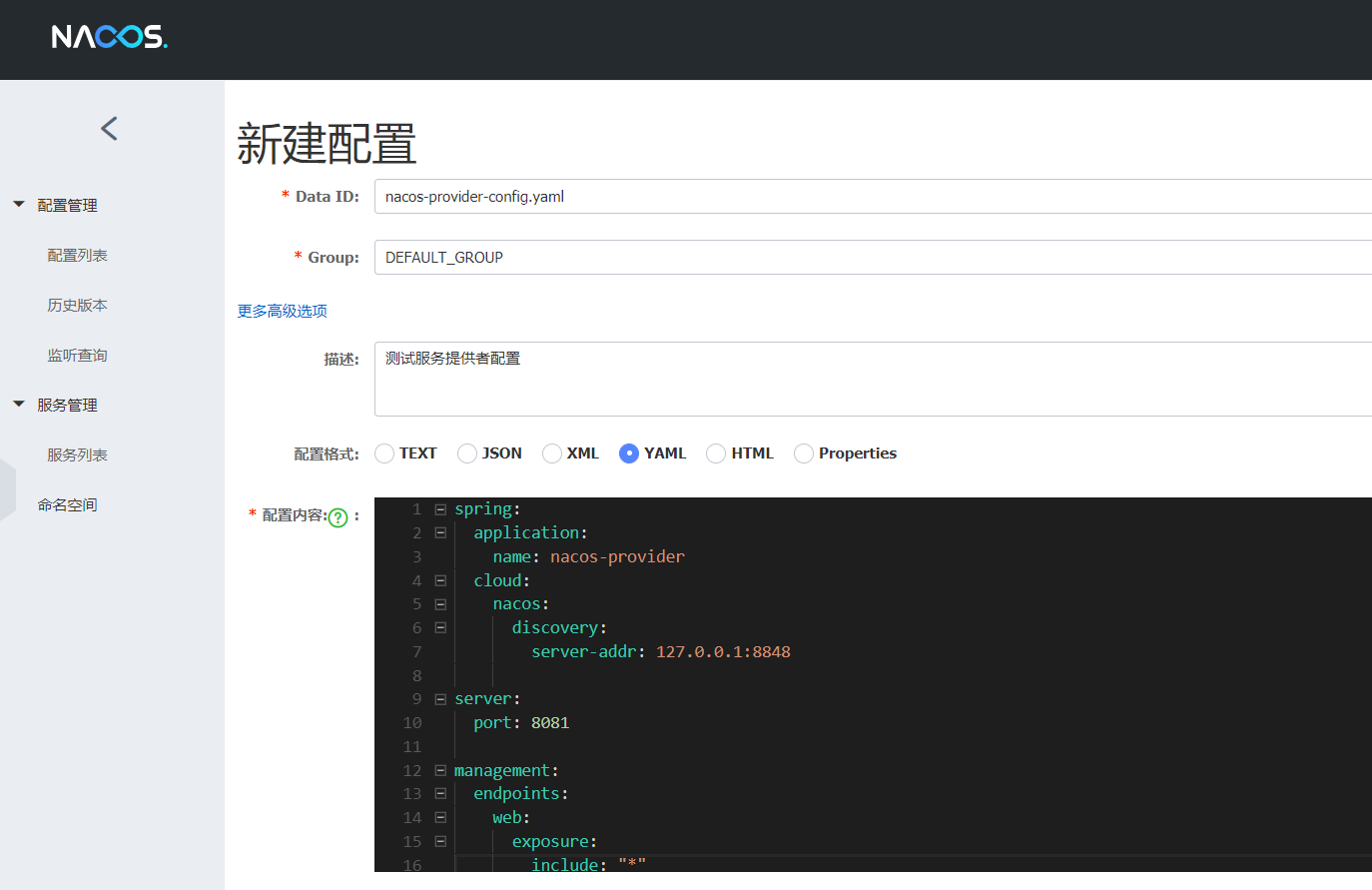Open 命名空间 in the sidebar
Viewport: 1372px width, 890px height.
(x=67, y=504)
